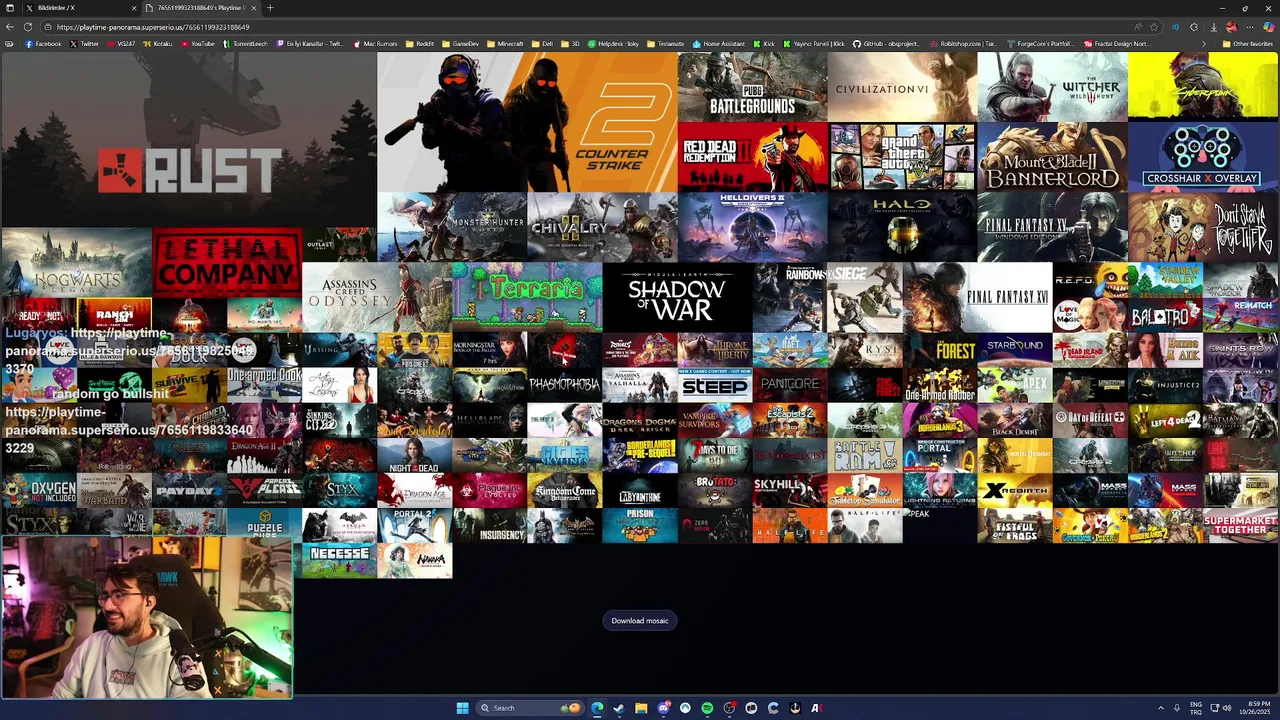Expand the GameDev bookmarks folder
Viewport: 1280px width, 720px height.
[461, 44]
